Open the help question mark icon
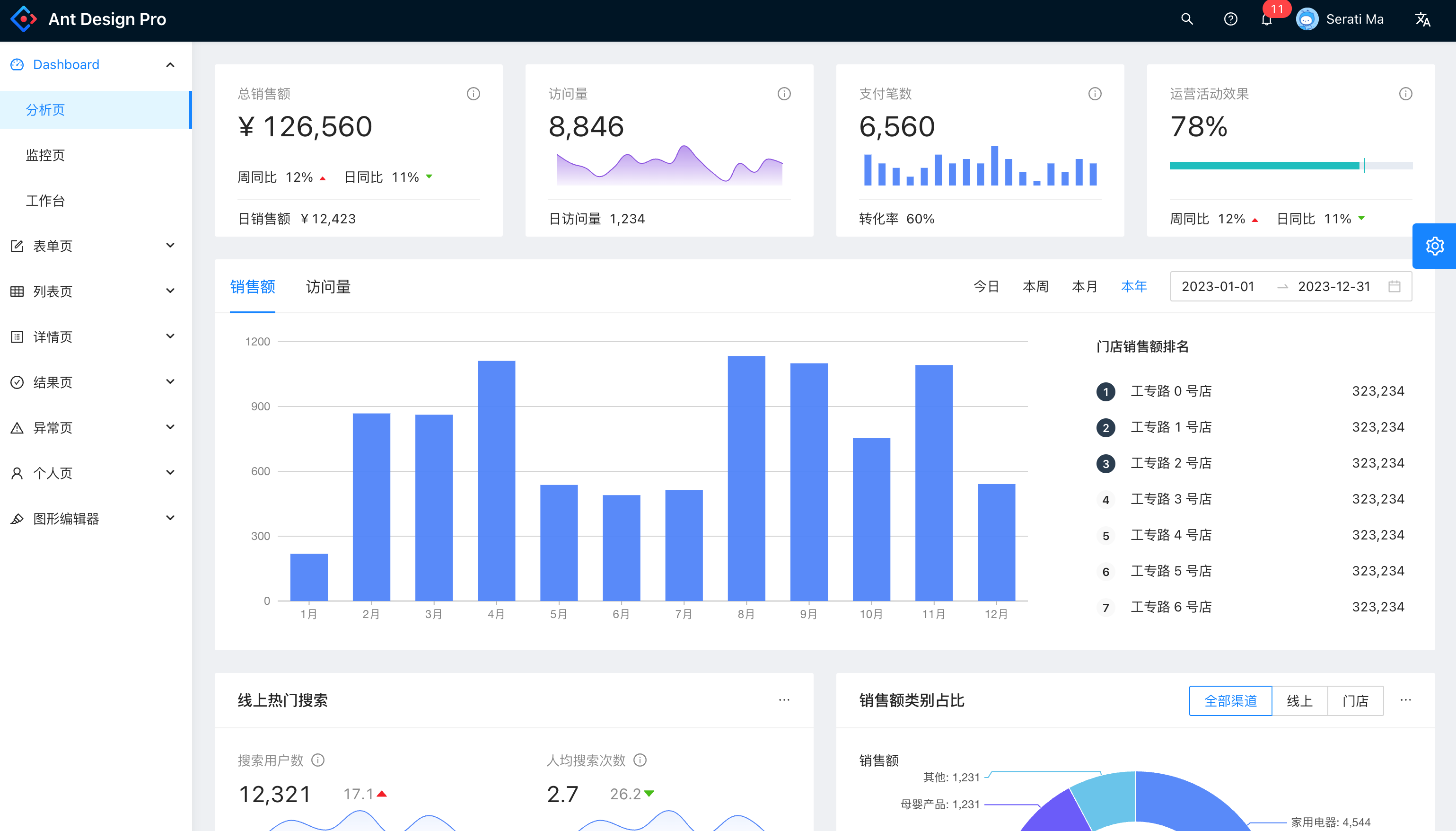Viewport: 1456px width, 831px height. pos(1230,19)
